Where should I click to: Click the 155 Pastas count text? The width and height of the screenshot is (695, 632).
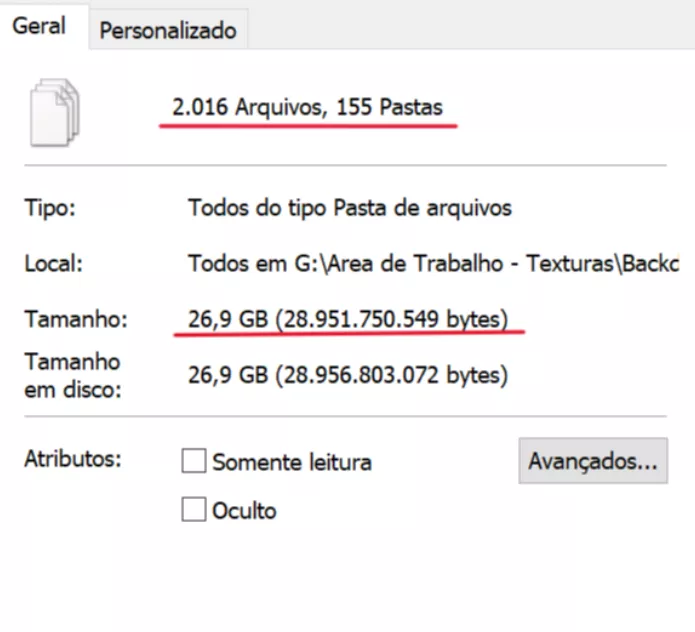click(x=389, y=107)
